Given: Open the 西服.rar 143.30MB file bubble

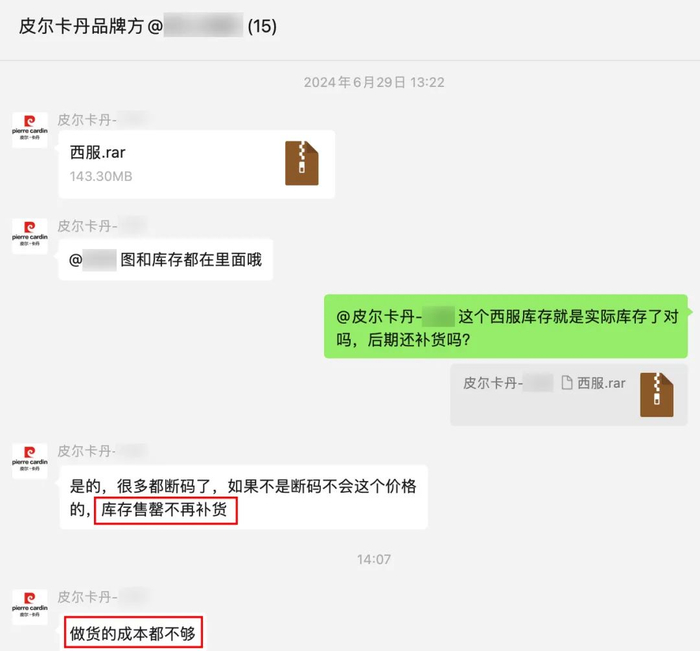Looking at the screenshot, I should pos(196,164).
